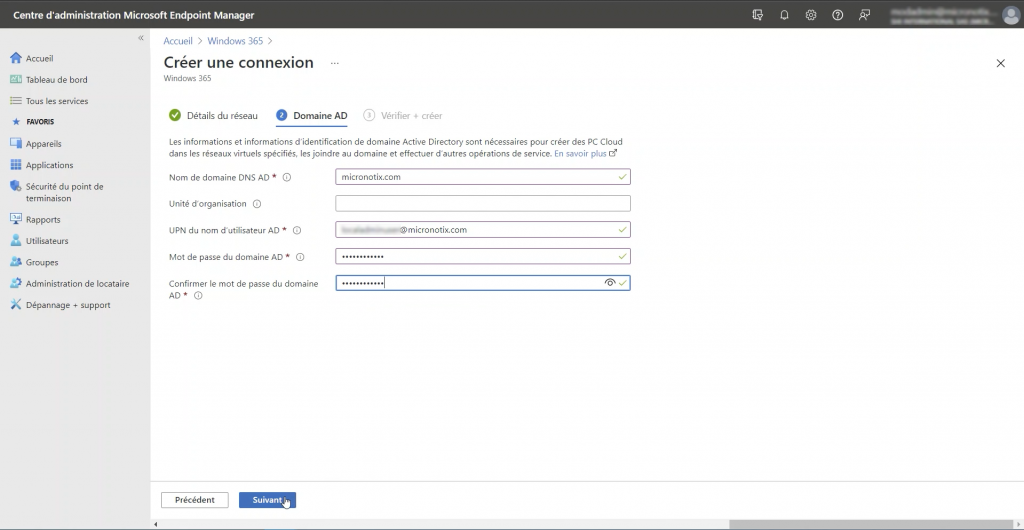Screen dimensions: 1024x530
Task: Show info for Confirmer le mot de passe
Action: click(199, 296)
